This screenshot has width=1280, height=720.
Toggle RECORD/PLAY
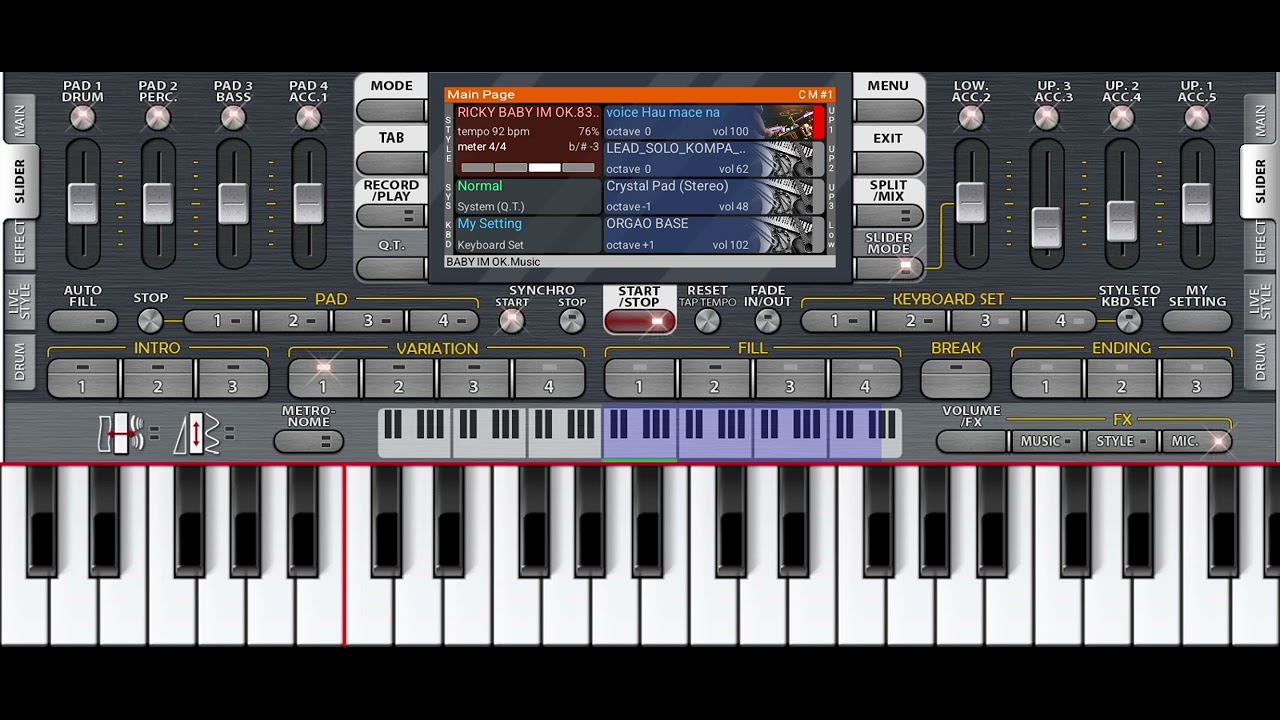391,215
